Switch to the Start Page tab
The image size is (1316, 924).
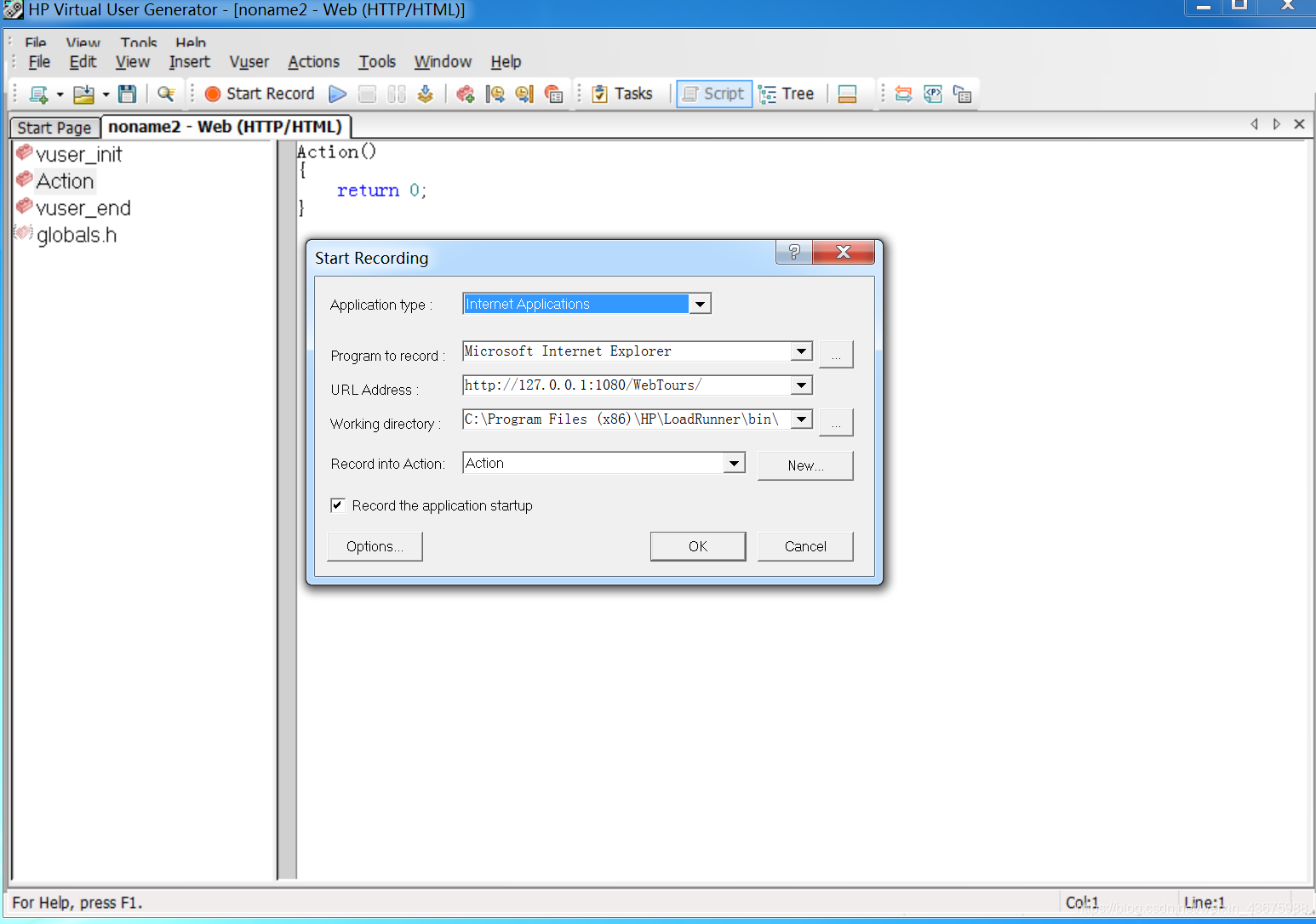point(54,128)
